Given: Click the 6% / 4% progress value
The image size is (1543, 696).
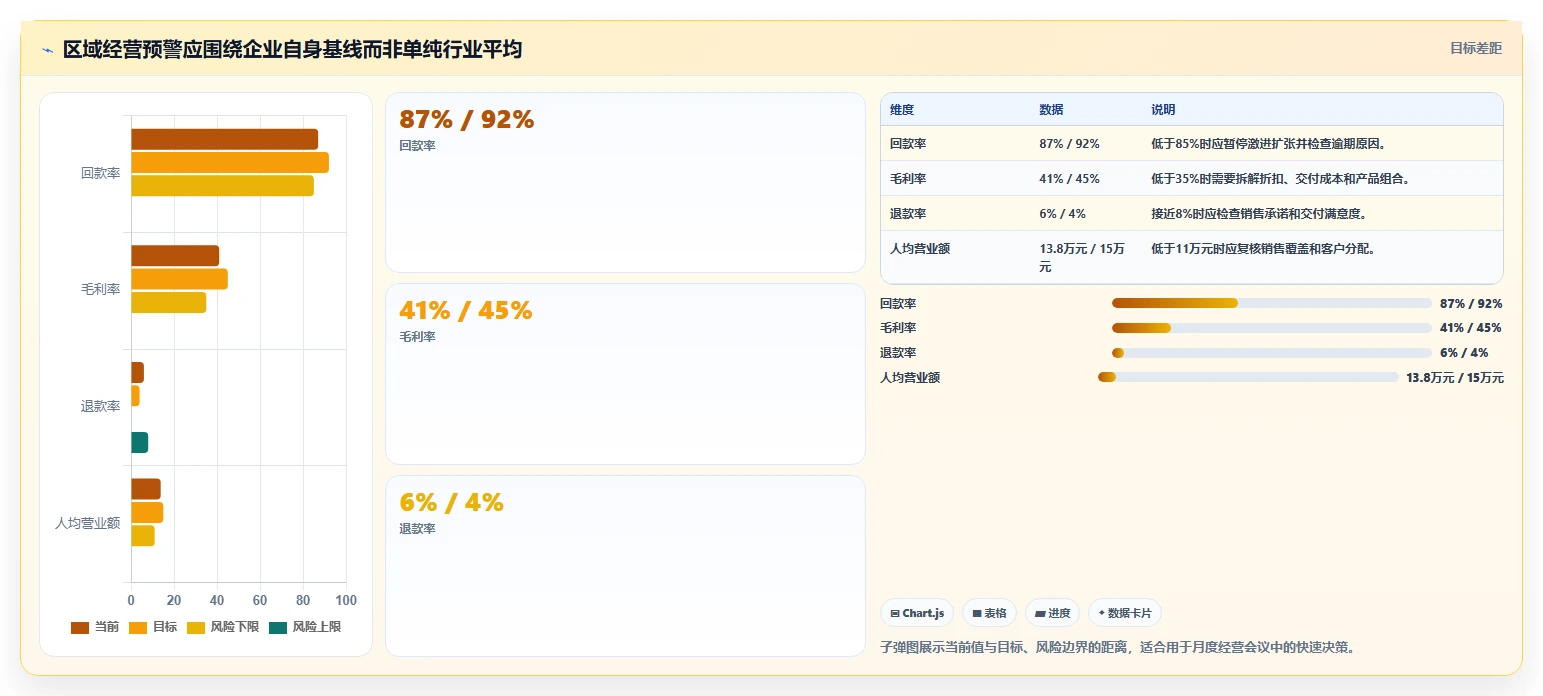Looking at the screenshot, I should (1464, 352).
